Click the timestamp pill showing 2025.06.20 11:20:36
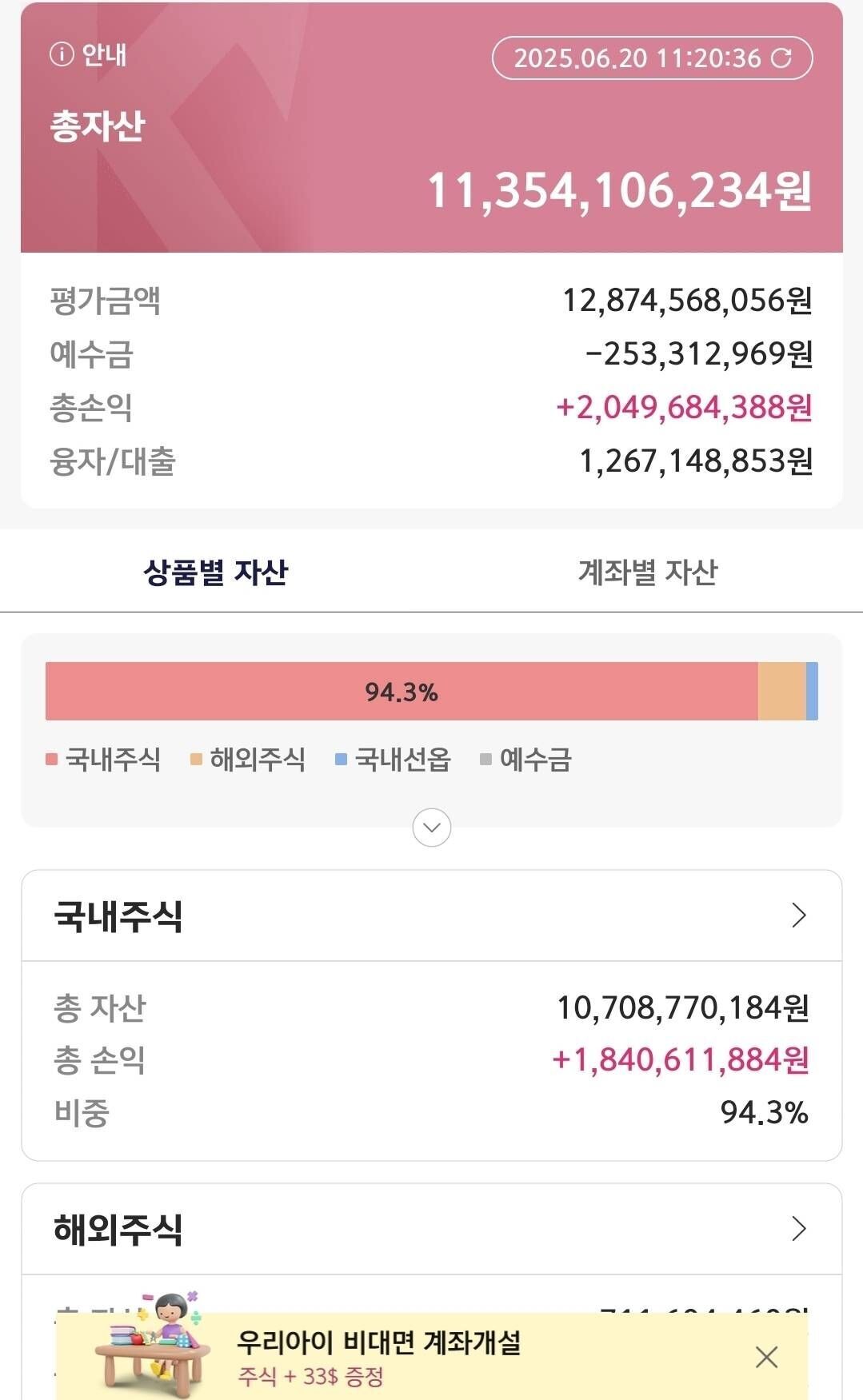 tap(652, 57)
